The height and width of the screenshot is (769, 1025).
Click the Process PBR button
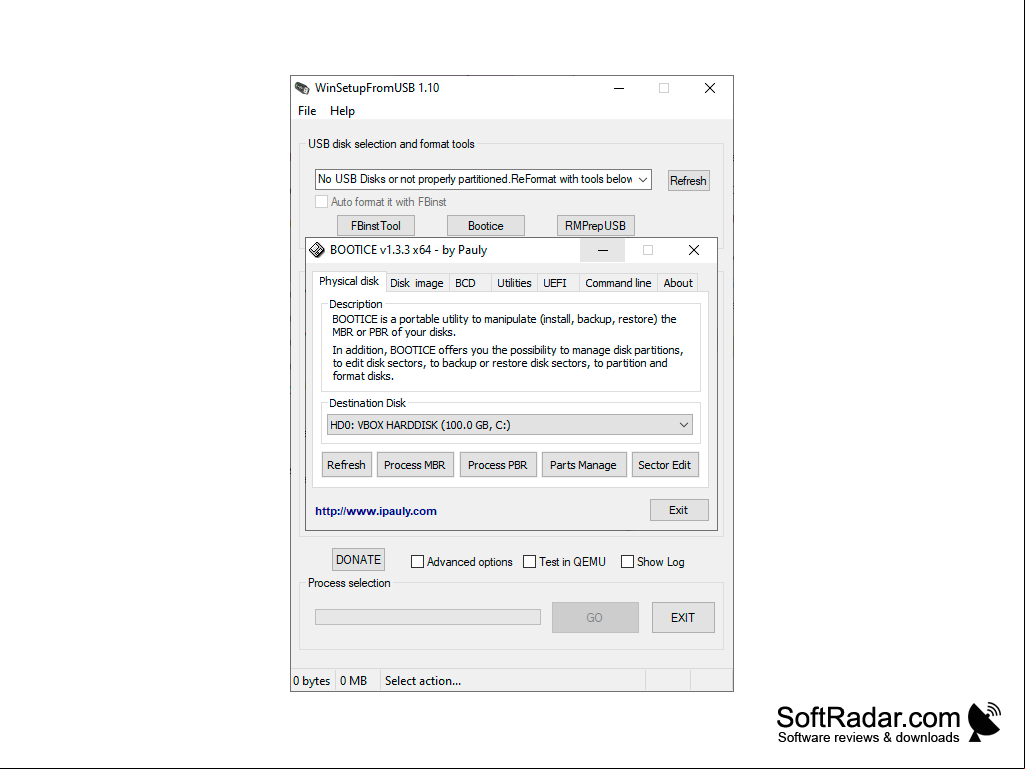[497, 465]
